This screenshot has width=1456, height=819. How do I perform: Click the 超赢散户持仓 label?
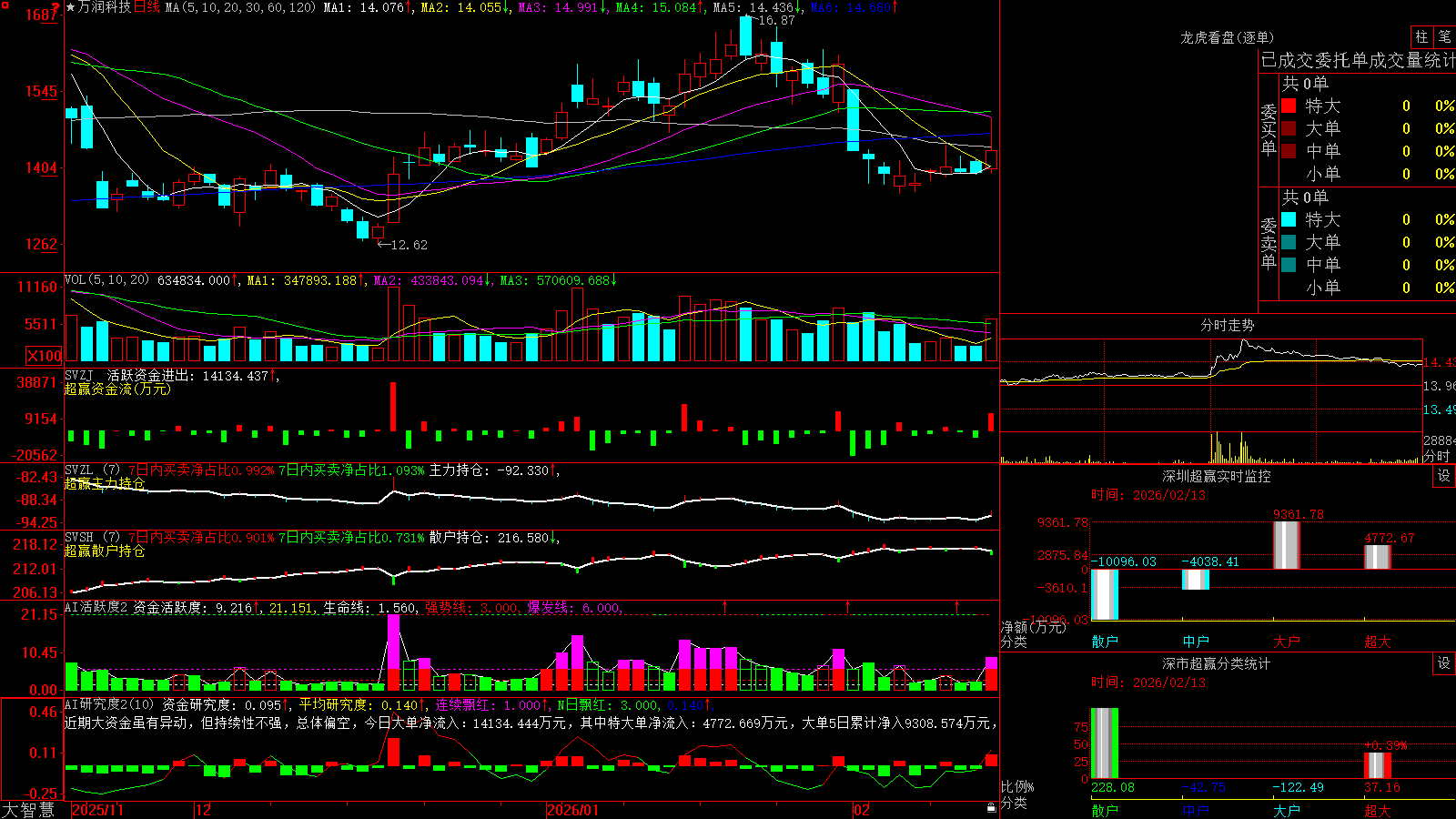tap(105, 551)
